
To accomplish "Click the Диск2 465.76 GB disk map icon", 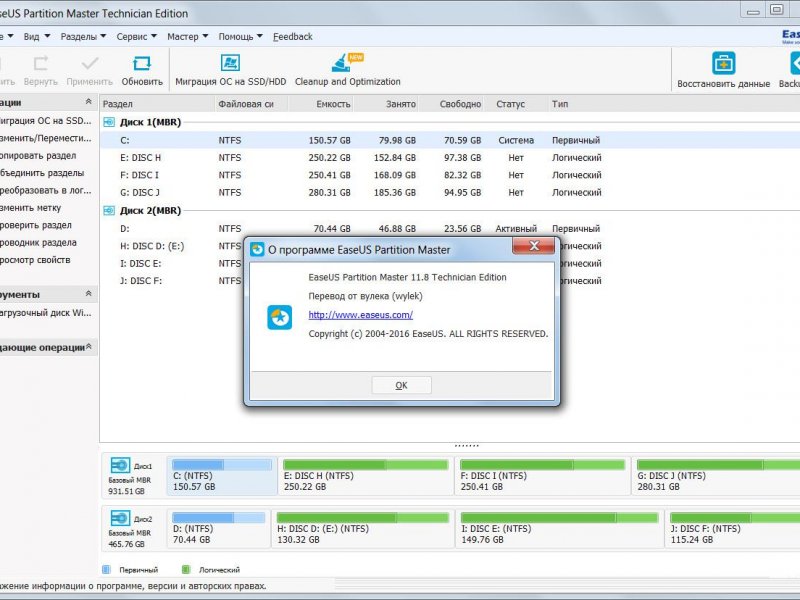I will click(120, 518).
